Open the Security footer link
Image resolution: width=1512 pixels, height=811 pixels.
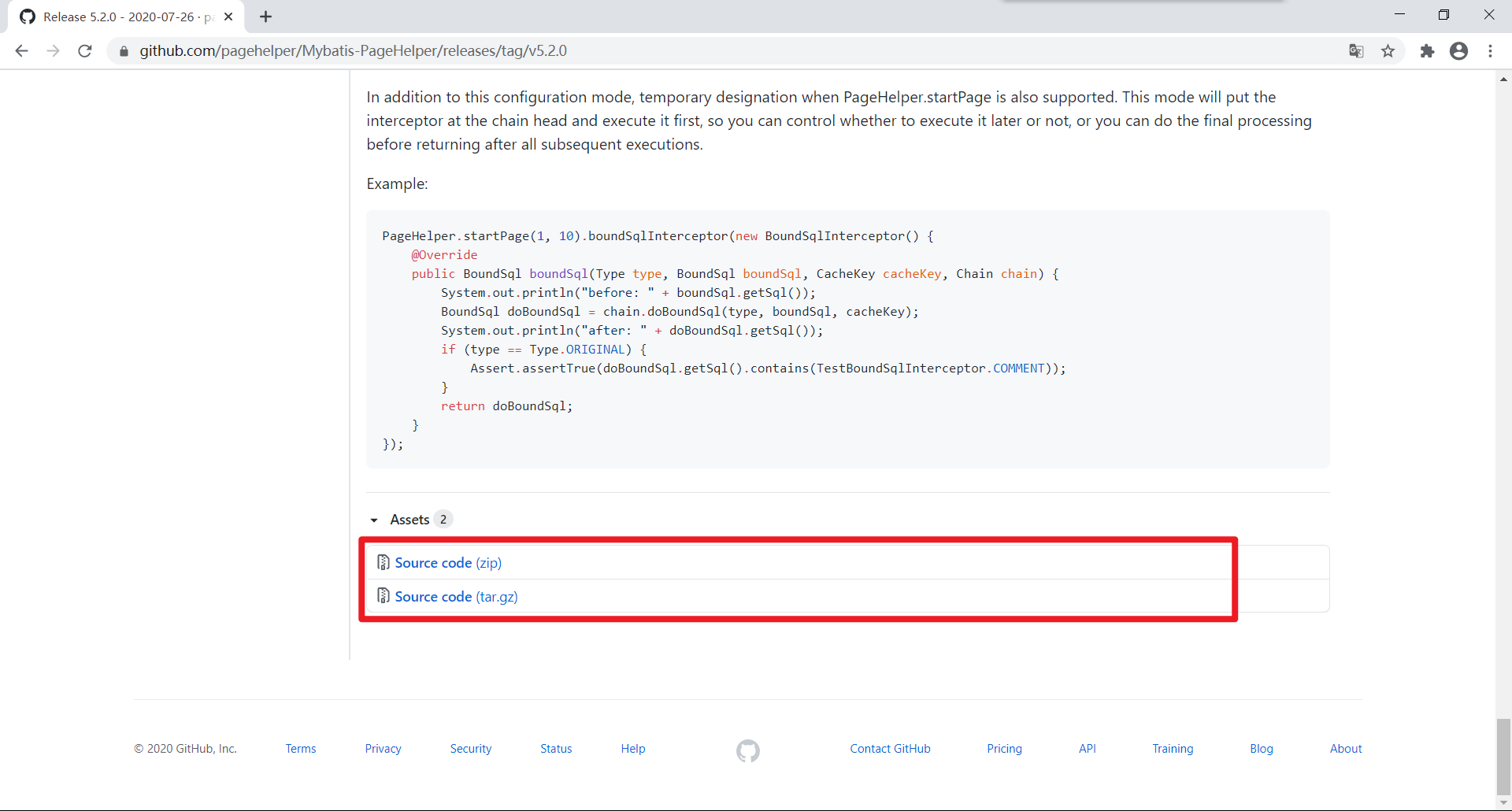tap(471, 749)
